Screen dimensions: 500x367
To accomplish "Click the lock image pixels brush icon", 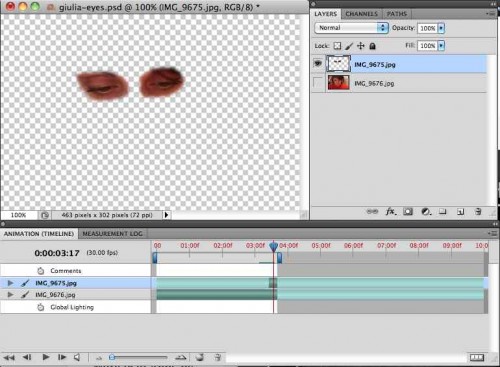I will [x=349, y=46].
